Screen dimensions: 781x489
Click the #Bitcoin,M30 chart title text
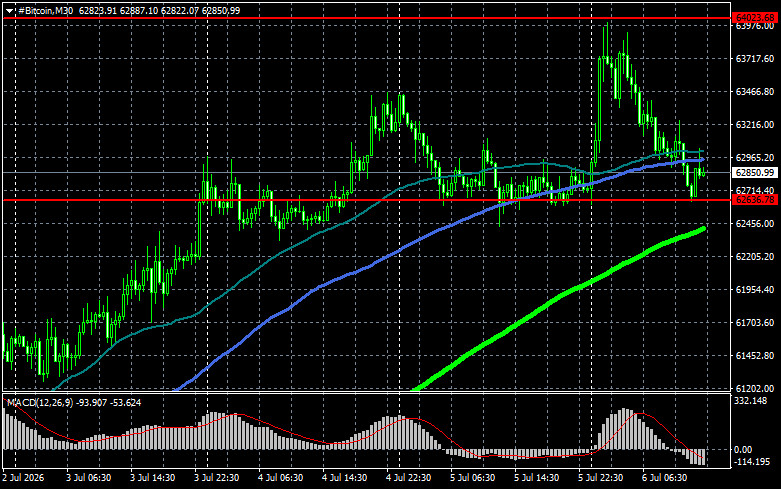(x=45, y=10)
